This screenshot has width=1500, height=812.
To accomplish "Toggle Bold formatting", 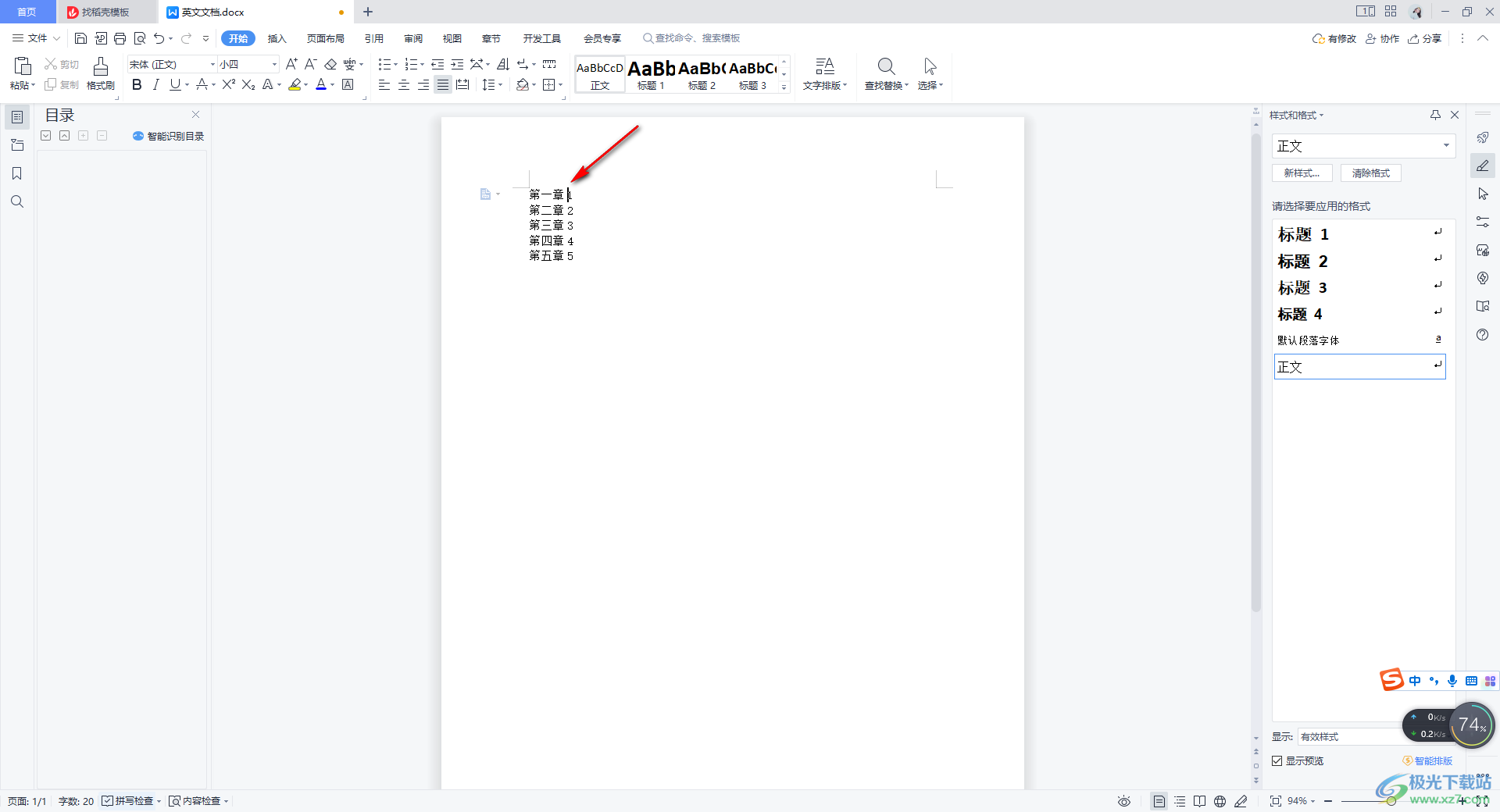I will (x=137, y=84).
